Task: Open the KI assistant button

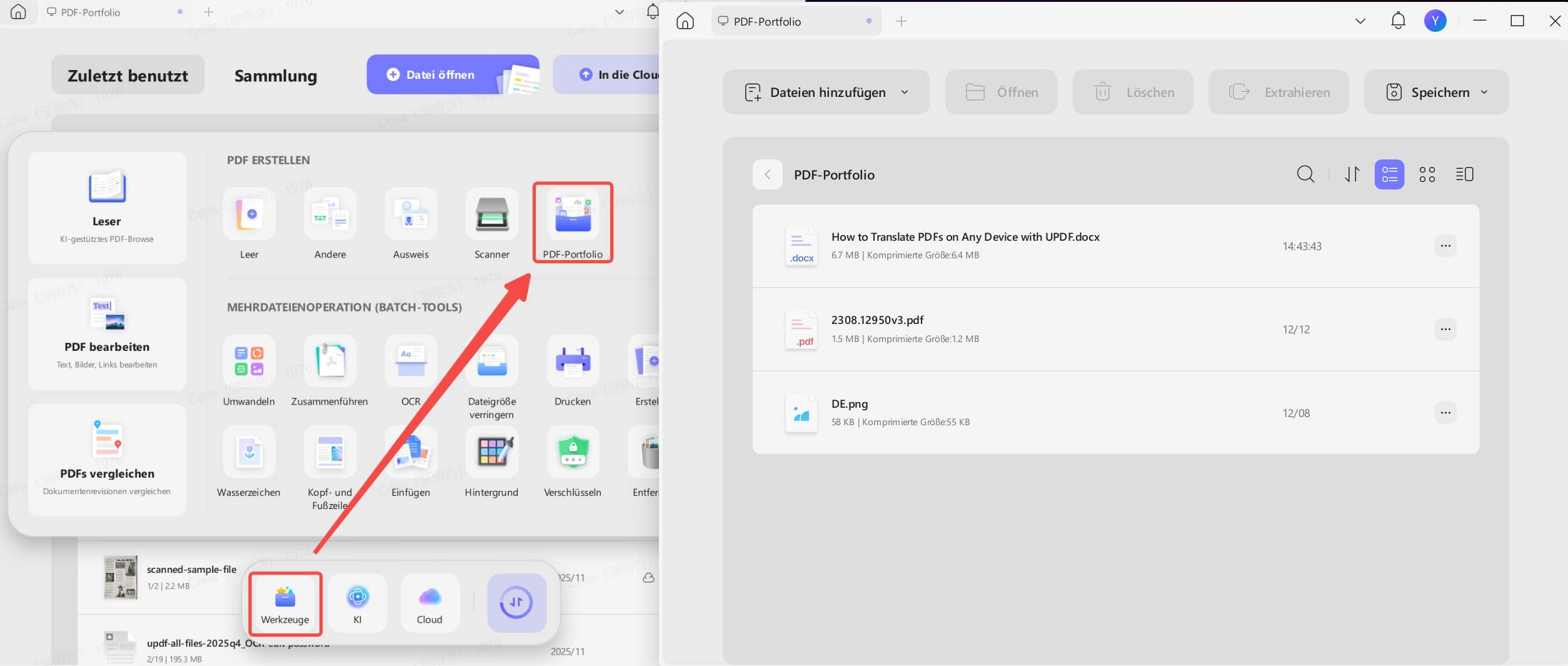Action: [358, 603]
